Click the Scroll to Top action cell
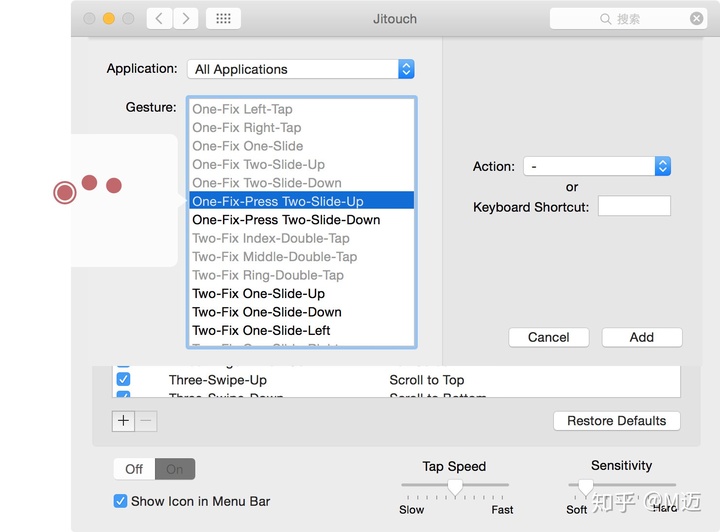 [427, 380]
